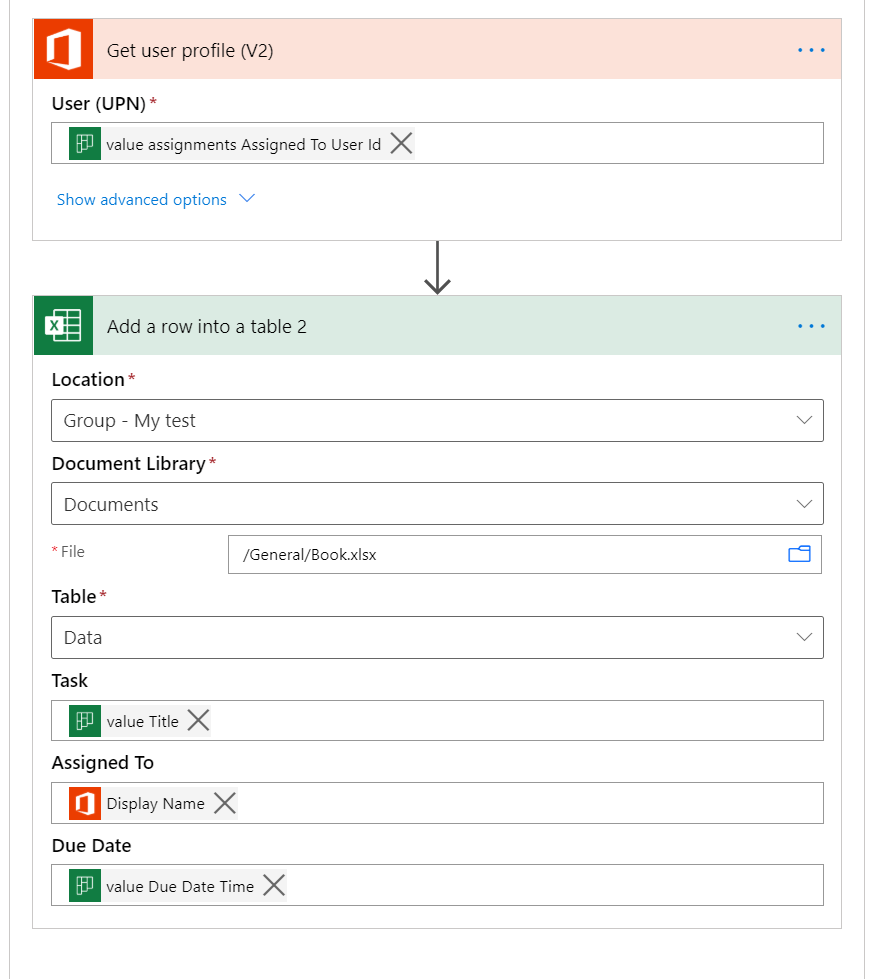This screenshot has width=879, height=979.
Task: Click Office icon on Display Name token
Action: [85, 803]
